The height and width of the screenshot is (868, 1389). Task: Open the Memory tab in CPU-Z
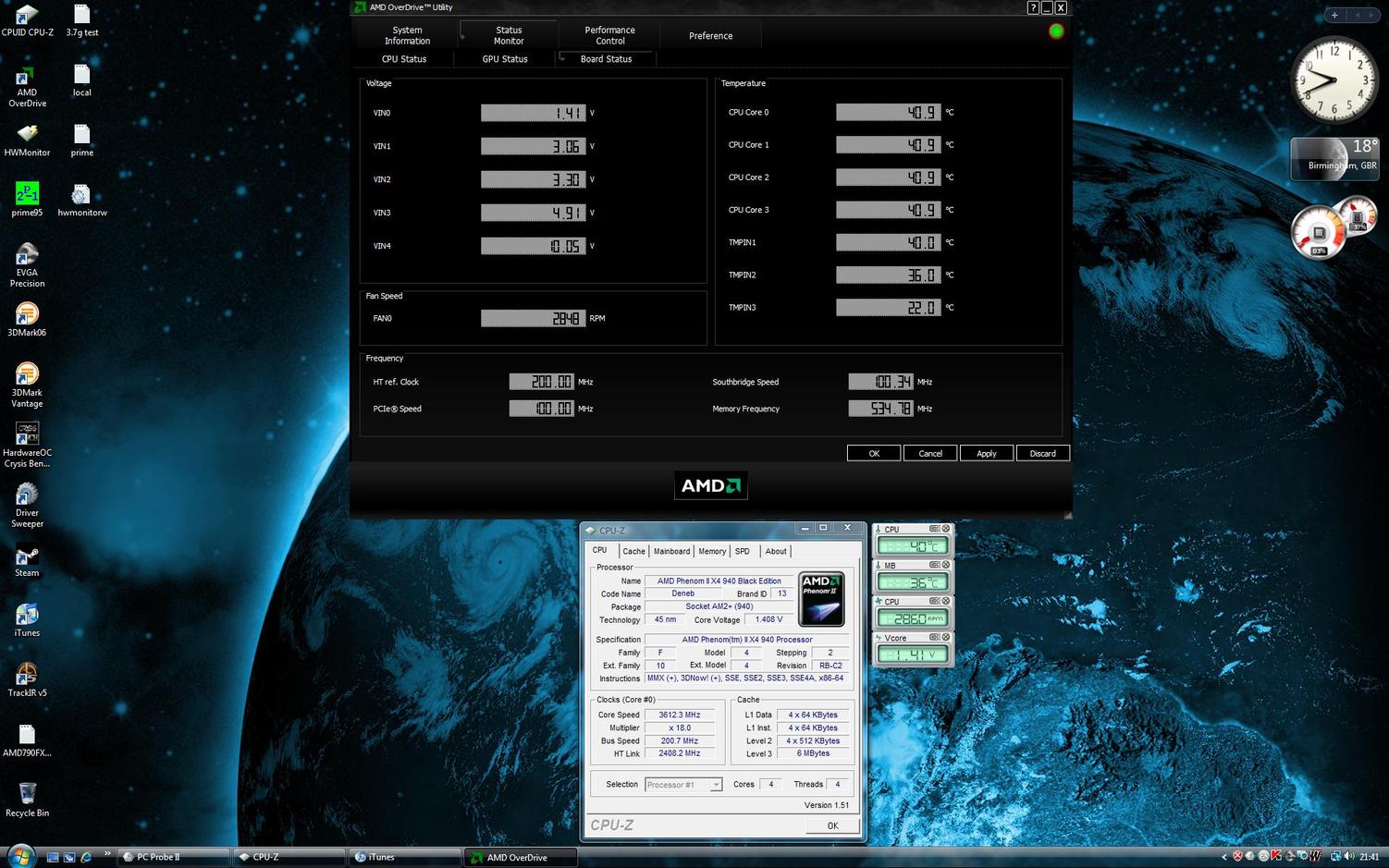pyautogui.click(x=712, y=551)
